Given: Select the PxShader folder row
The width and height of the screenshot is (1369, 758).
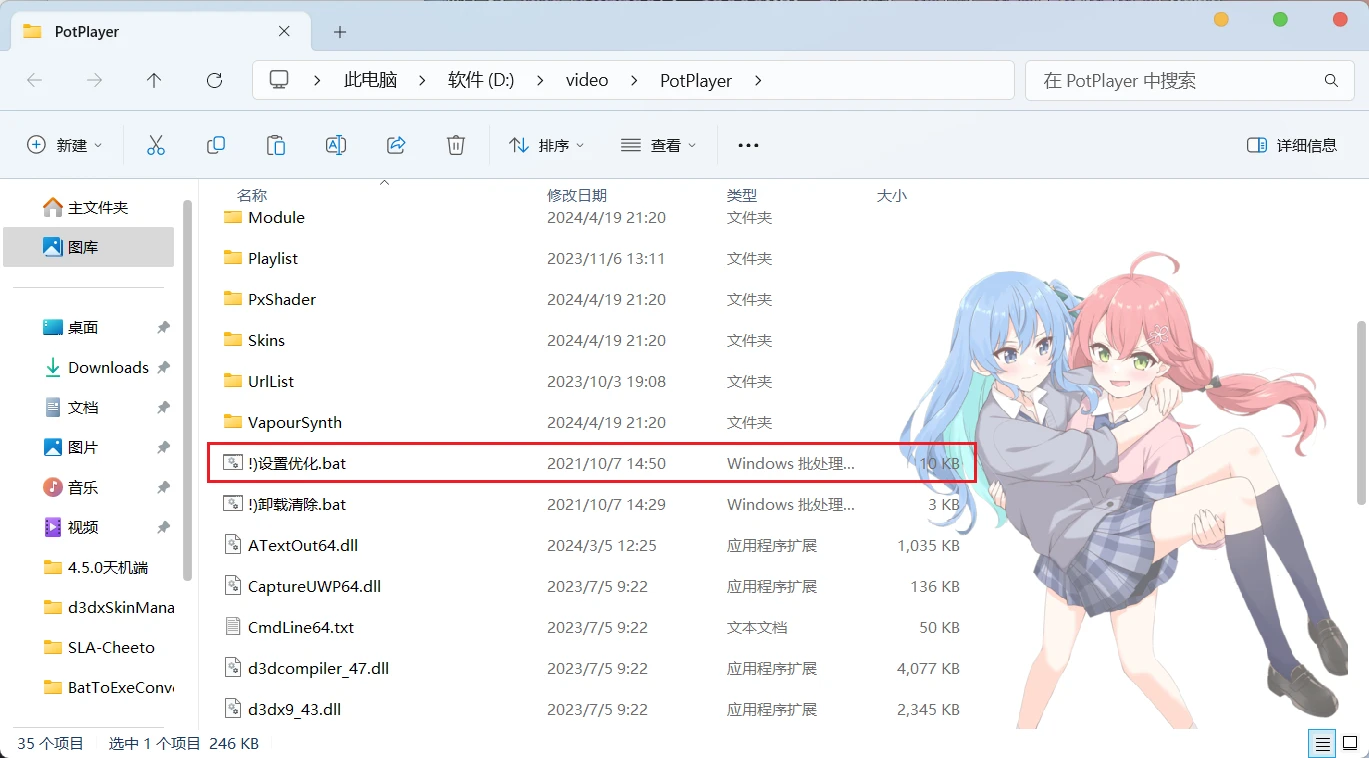Looking at the screenshot, I should (x=590, y=299).
